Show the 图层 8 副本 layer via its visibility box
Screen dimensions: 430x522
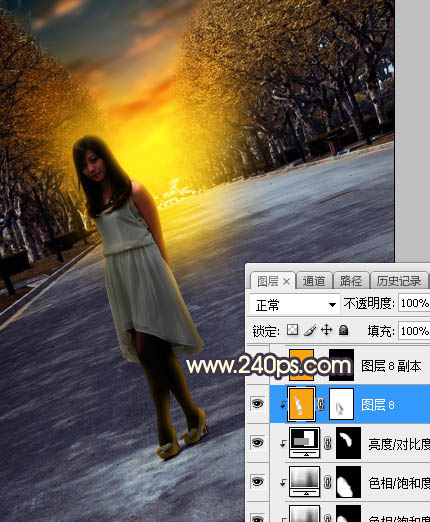[x=257, y=365]
